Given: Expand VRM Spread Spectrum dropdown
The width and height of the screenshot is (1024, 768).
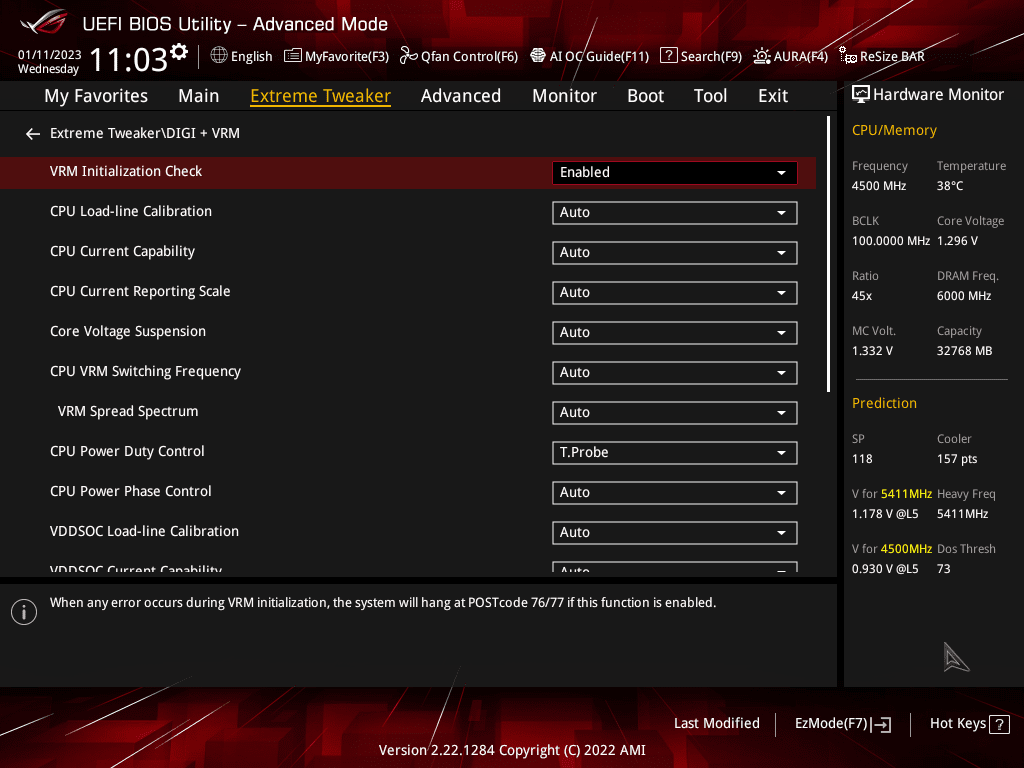Looking at the screenshot, I should pos(675,413).
